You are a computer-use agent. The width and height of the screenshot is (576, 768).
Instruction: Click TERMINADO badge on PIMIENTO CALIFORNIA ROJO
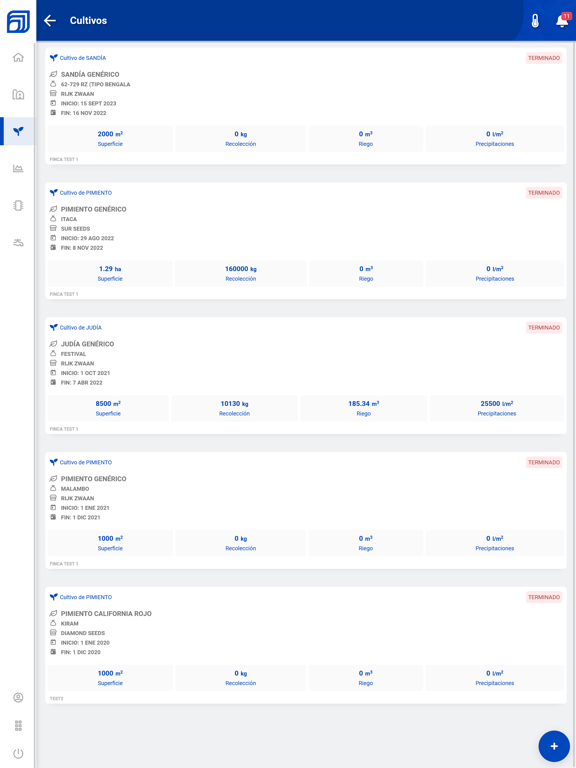tap(544, 597)
